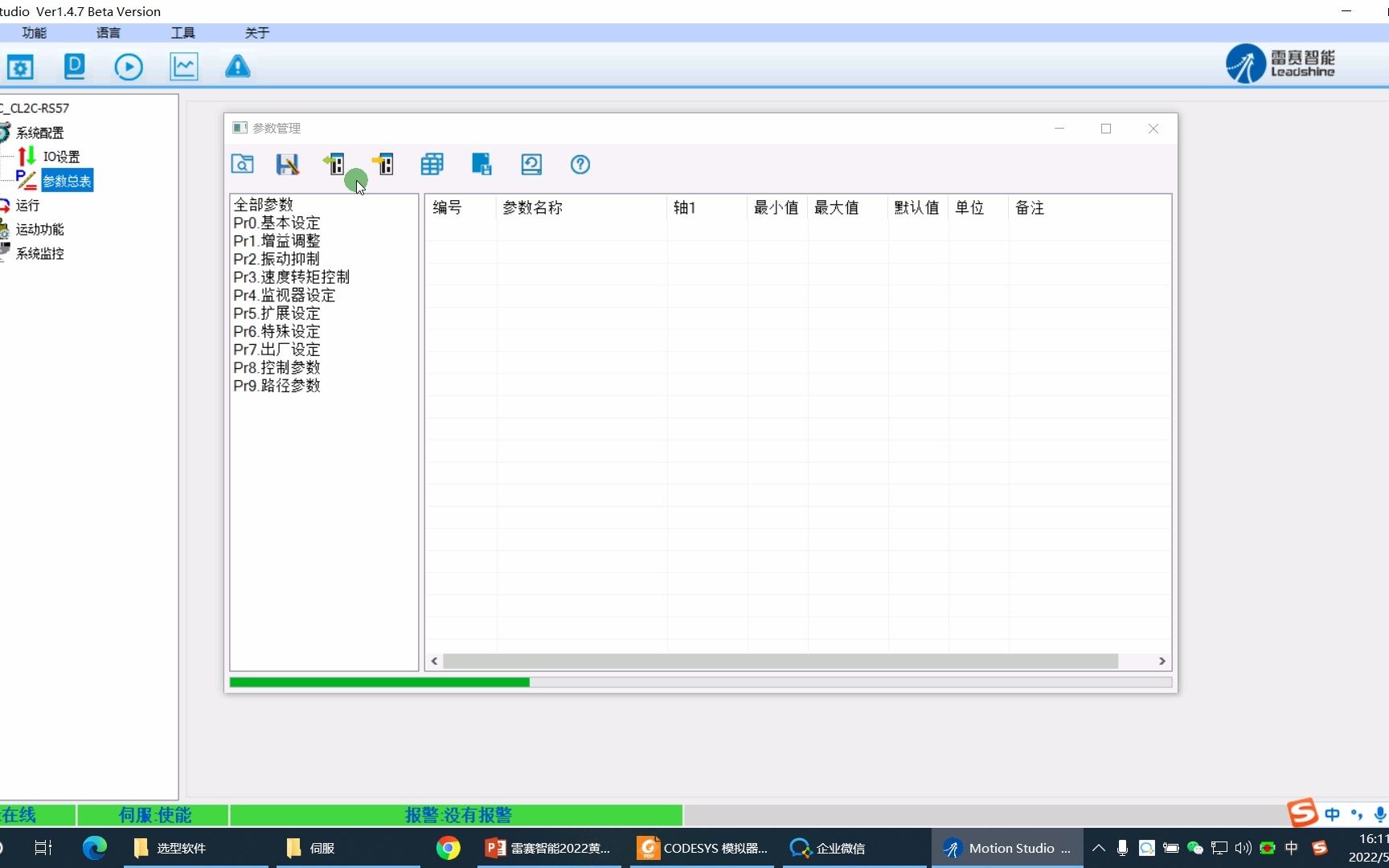Write parameters to drive with right-arrow icon
The image size is (1389, 868).
coord(383,164)
